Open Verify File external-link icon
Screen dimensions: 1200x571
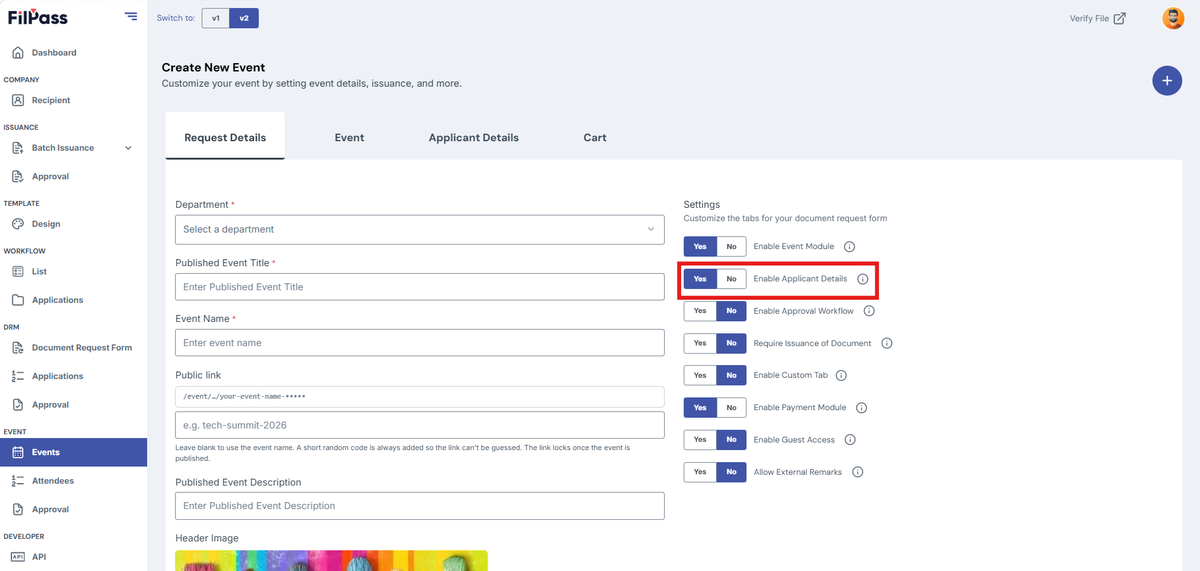(x=1119, y=18)
